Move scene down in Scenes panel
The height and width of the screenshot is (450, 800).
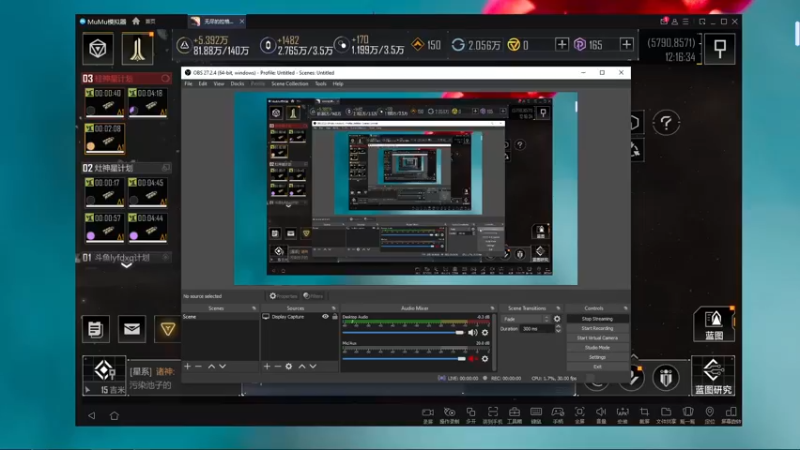tap(222, 366)
